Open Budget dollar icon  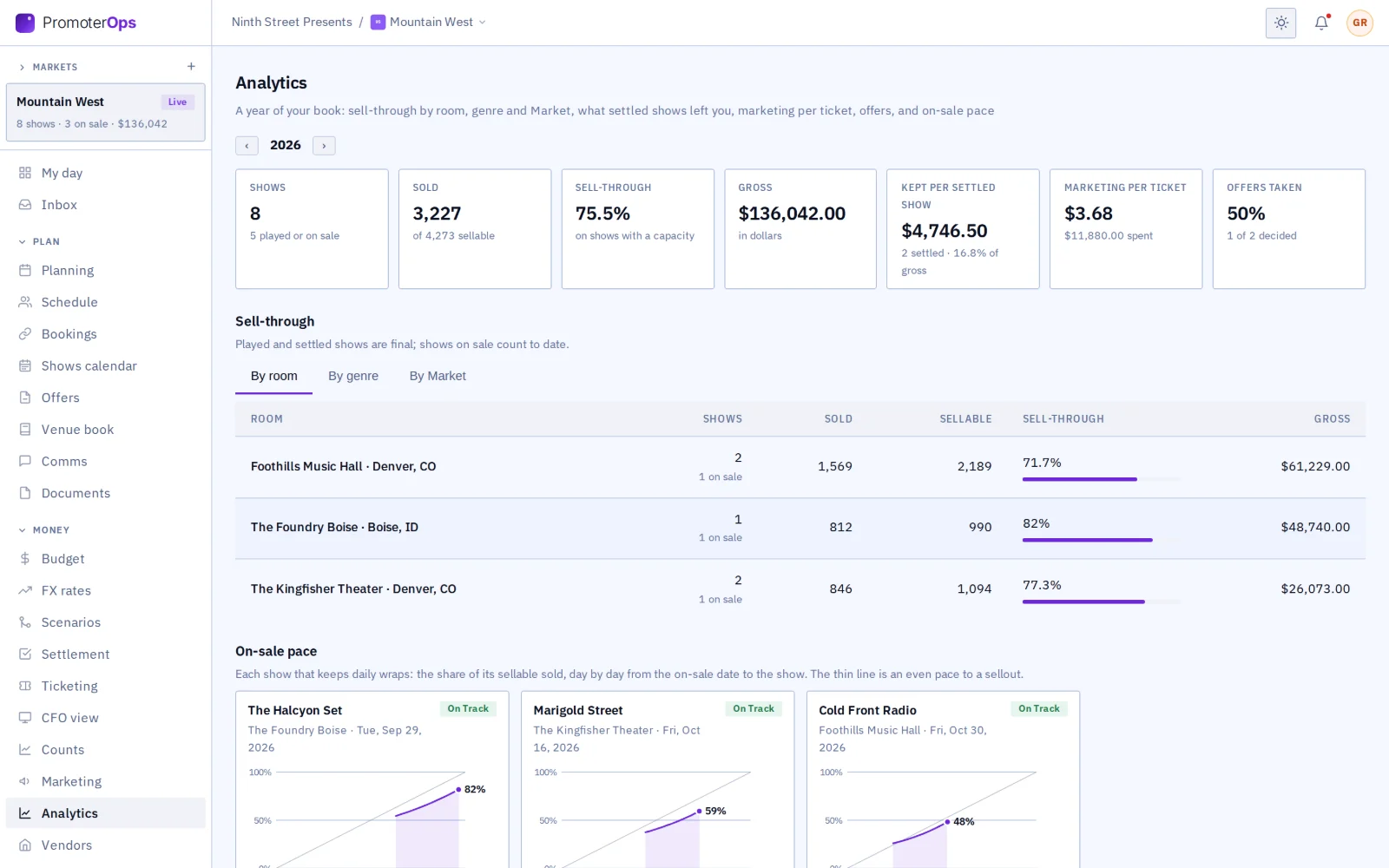[25, 559]
